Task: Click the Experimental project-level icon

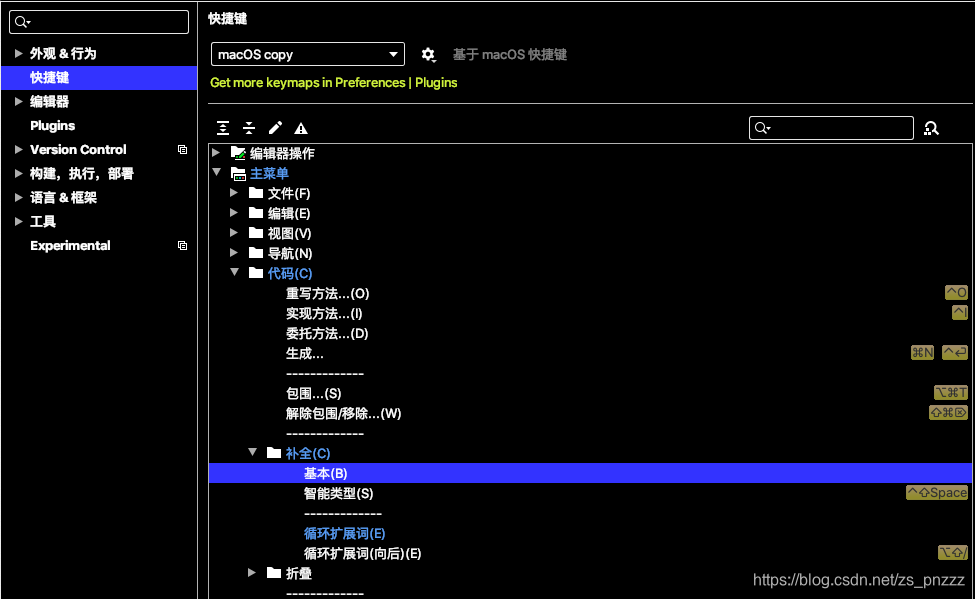Action: click(182, 246)
